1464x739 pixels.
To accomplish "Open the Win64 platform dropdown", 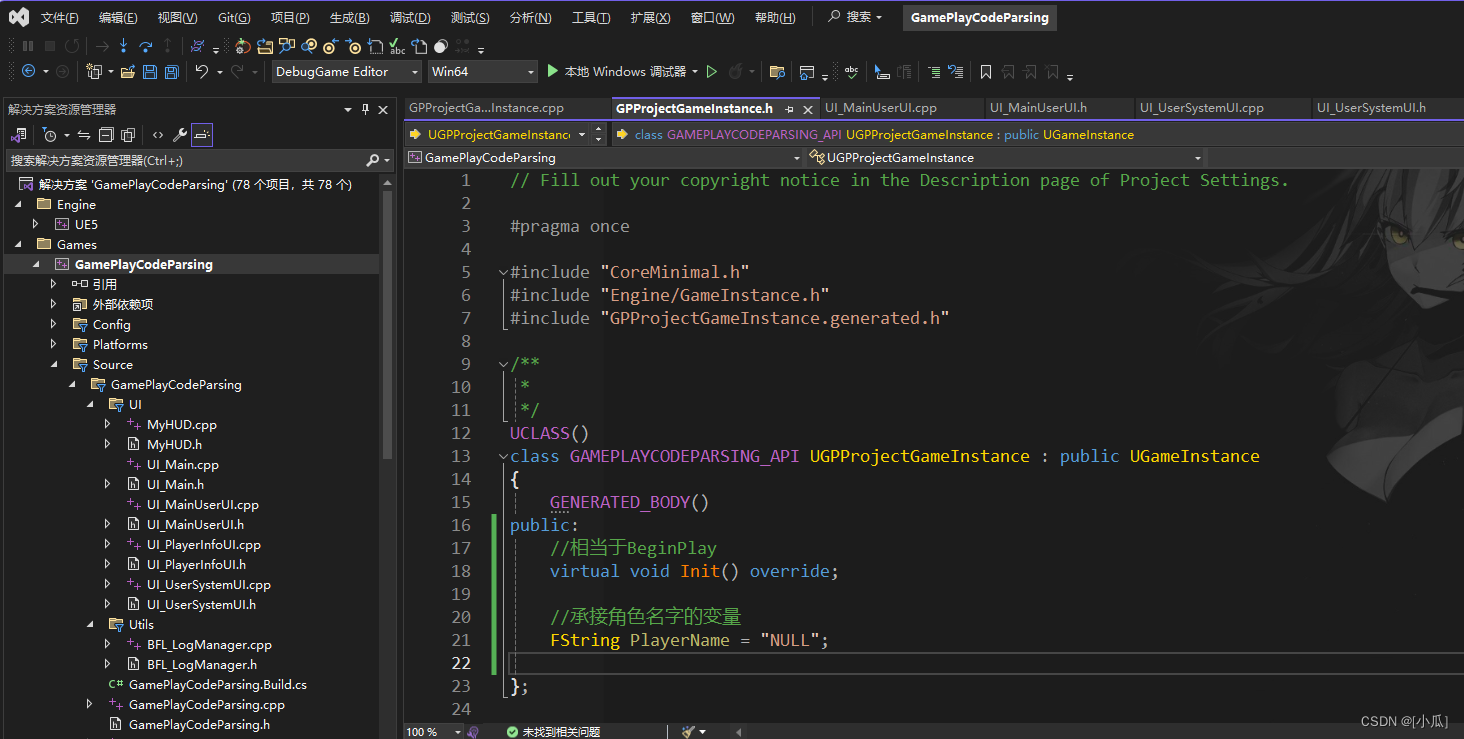I will [x=483, y=72].
